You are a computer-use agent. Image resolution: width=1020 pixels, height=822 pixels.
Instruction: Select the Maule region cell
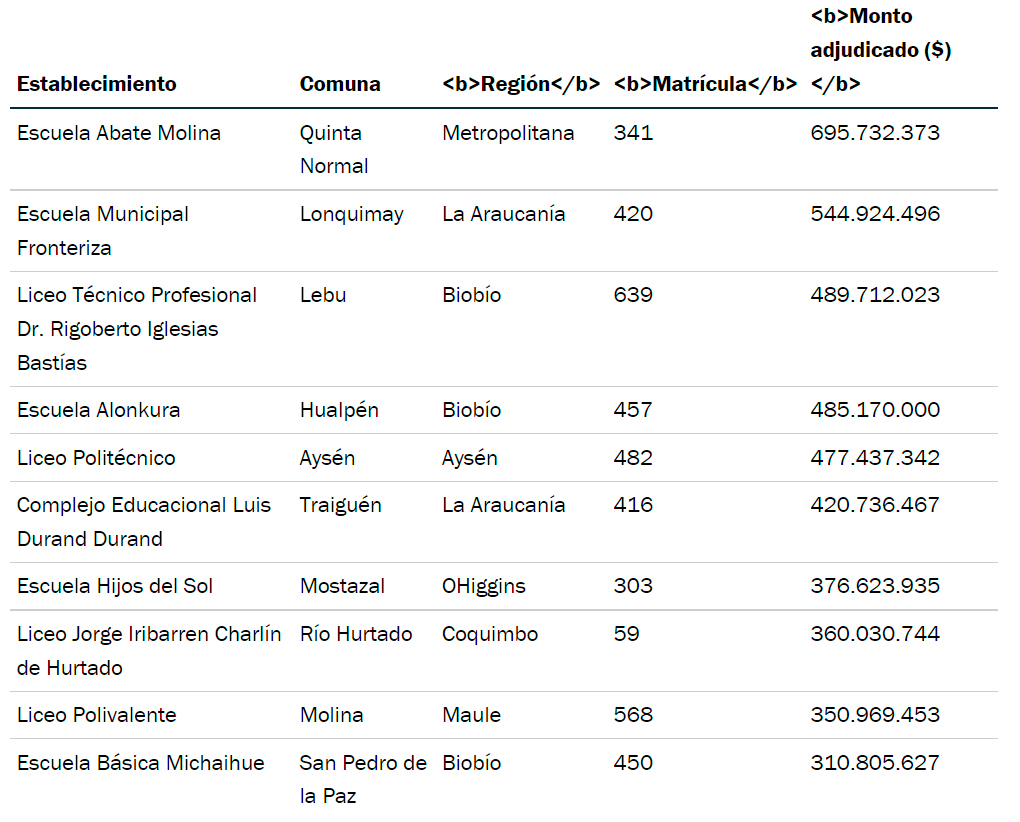472,715
